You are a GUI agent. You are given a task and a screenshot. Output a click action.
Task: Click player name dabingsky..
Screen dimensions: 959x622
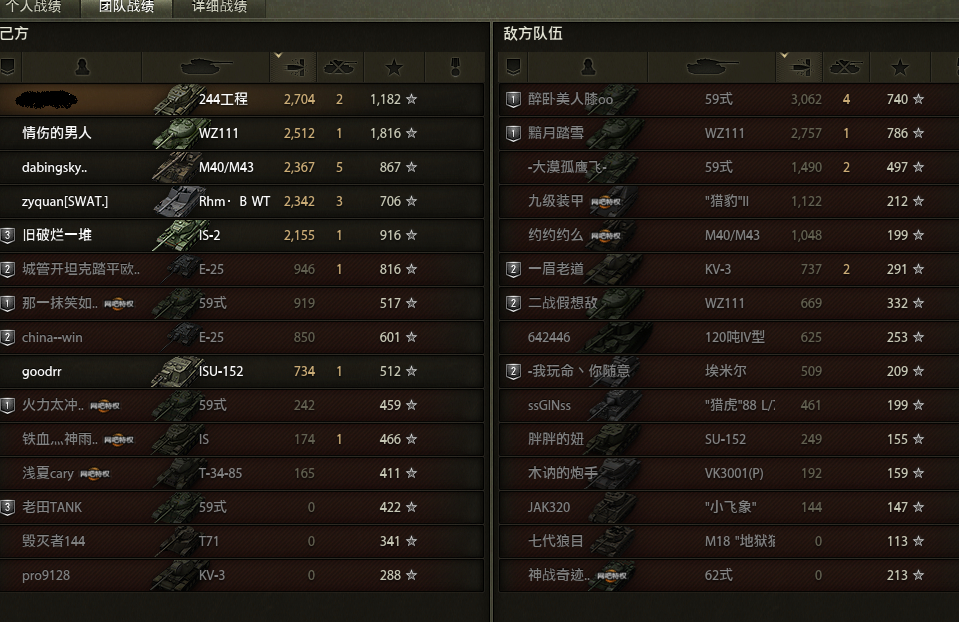coord(54,168)
